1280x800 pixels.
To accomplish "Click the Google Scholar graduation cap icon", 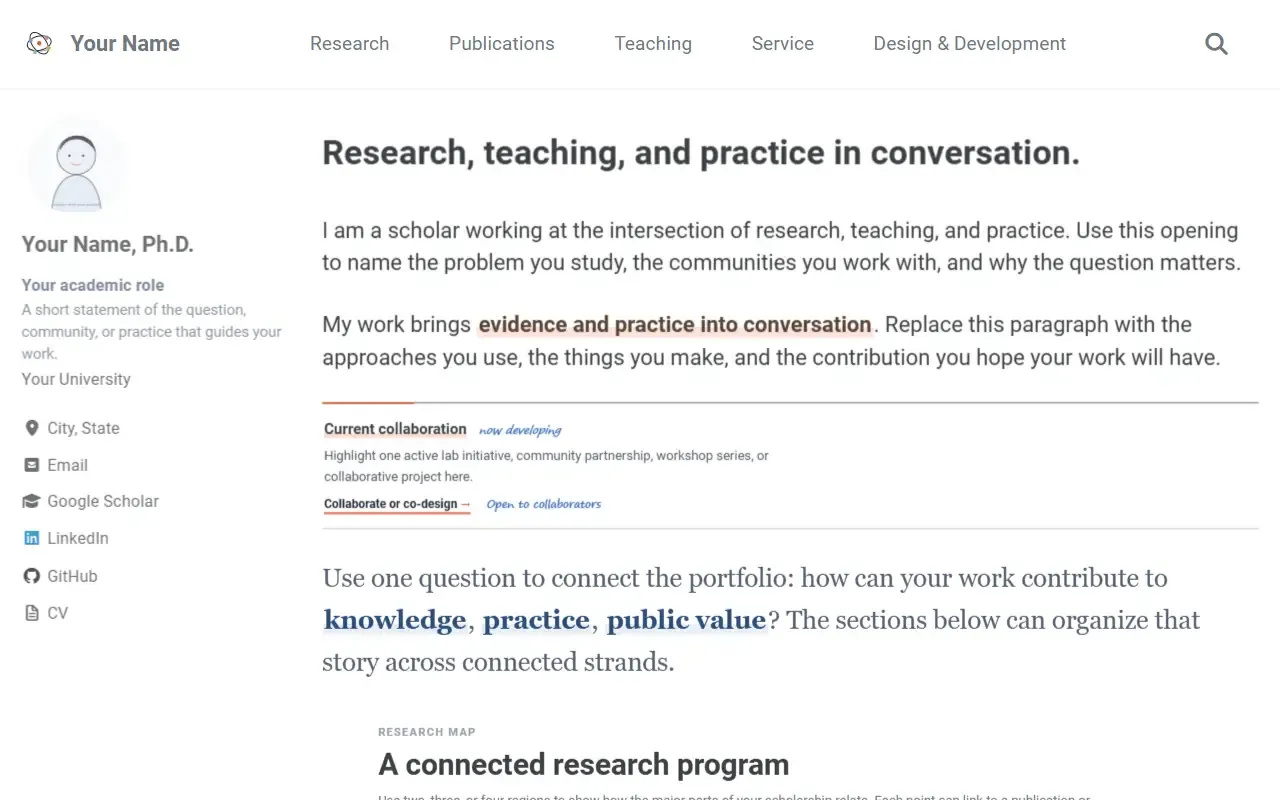I will [x=31, y=501].
